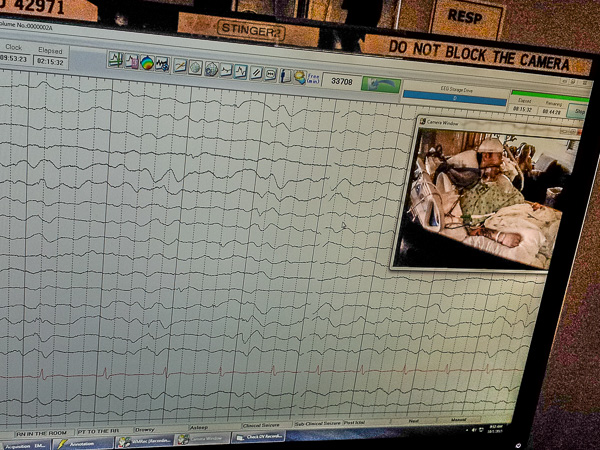The image size is (600, 450).
Task: Click the waveform settings gear icon
Action: click(x=162, y=64)
